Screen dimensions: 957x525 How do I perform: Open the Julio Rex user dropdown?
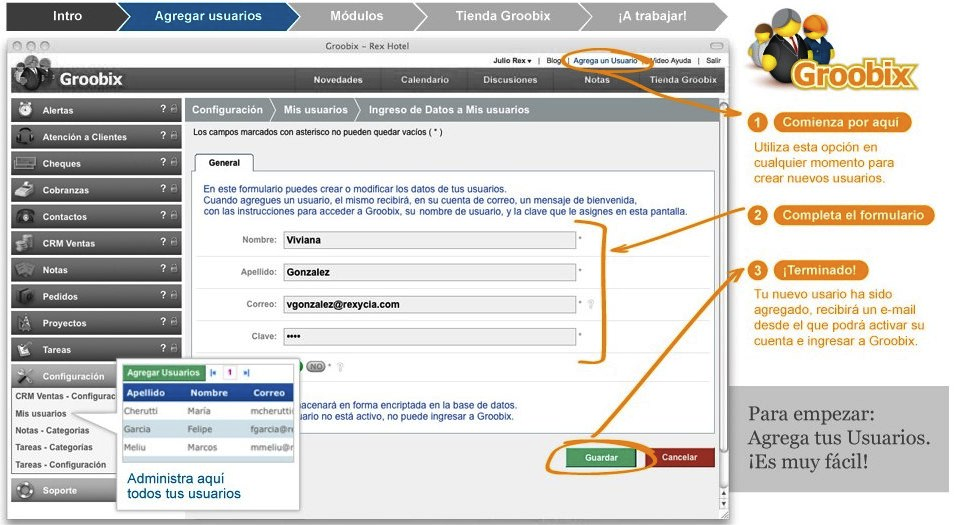pyautogui.click(x=512, y=60)
